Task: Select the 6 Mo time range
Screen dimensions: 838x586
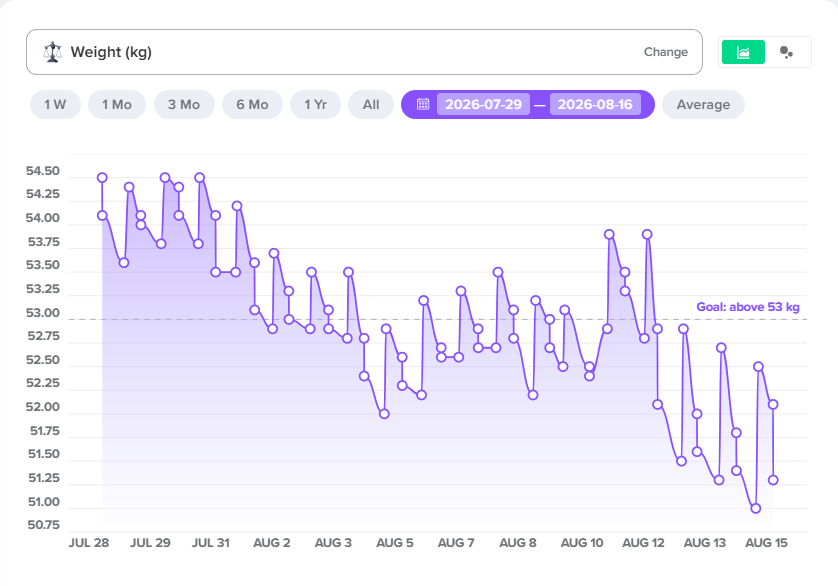Action: 252,105
